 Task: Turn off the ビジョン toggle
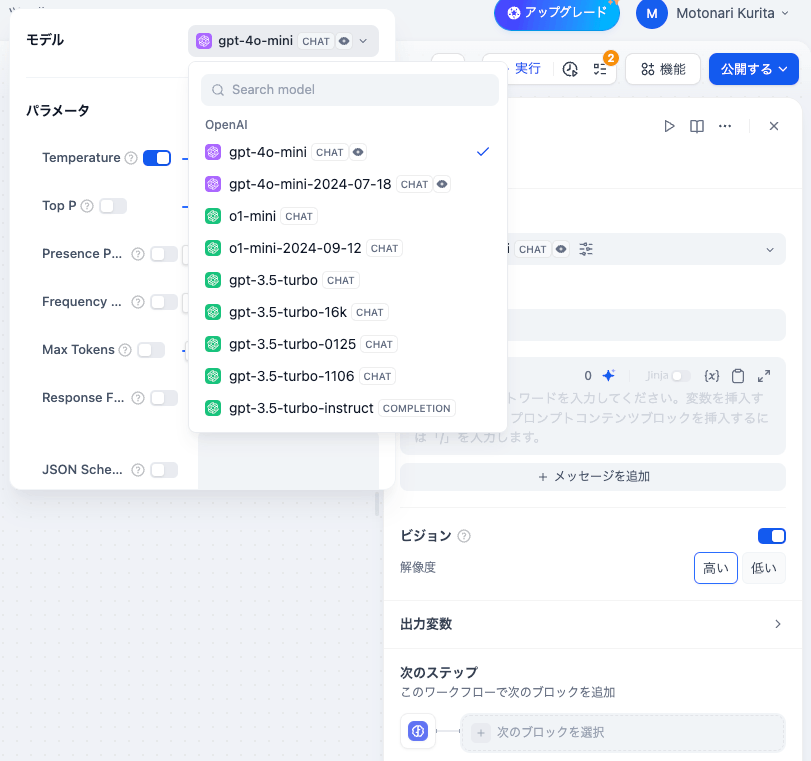[x=772, y=536]
